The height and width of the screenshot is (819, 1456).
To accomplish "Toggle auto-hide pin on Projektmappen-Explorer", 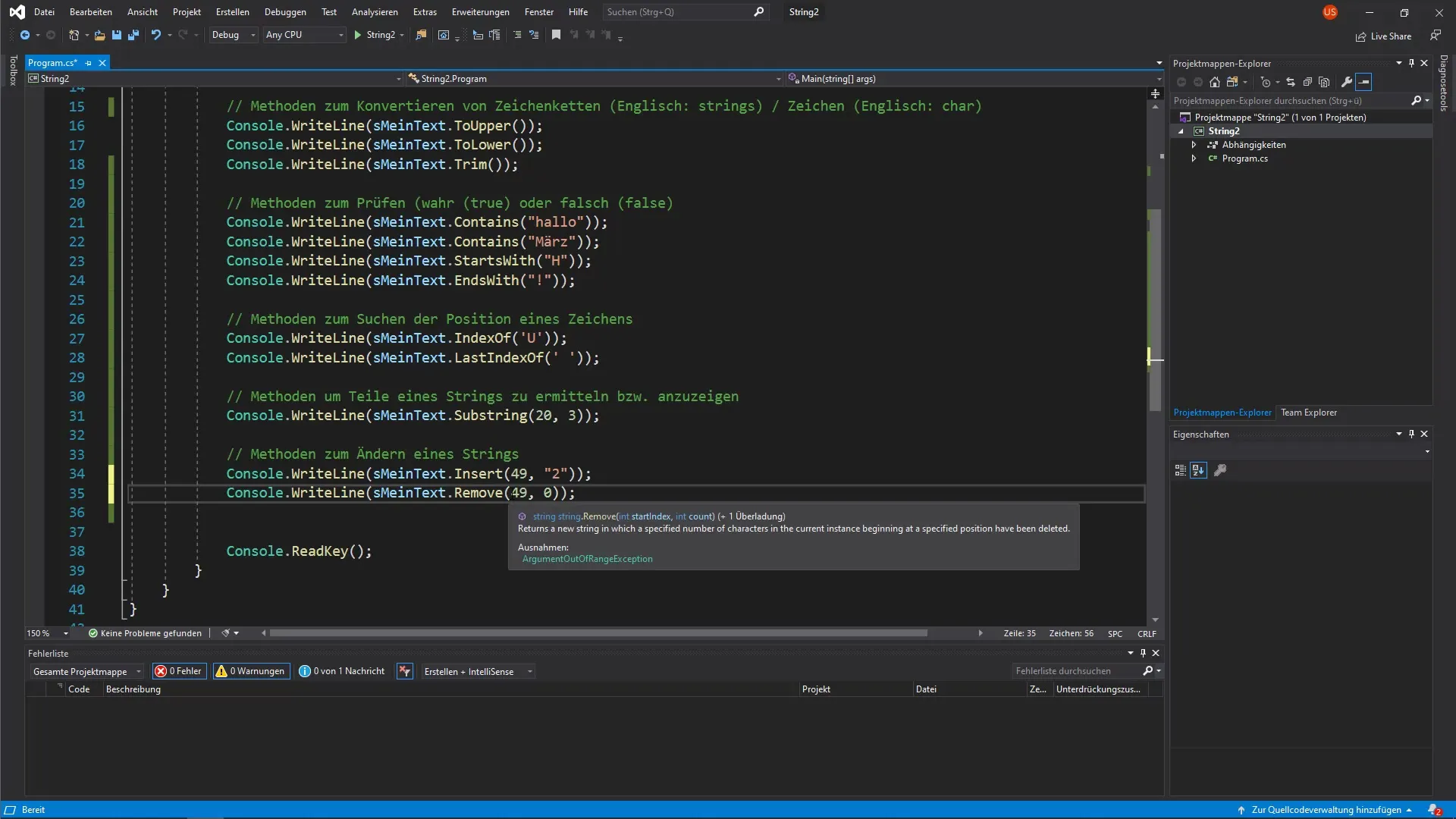I will [1411, 63].
